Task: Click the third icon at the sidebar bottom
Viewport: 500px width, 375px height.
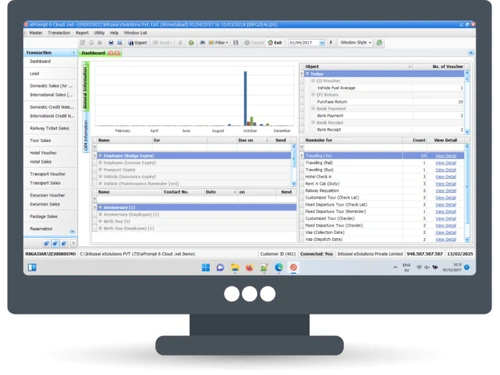Action: tap(64, 243)
